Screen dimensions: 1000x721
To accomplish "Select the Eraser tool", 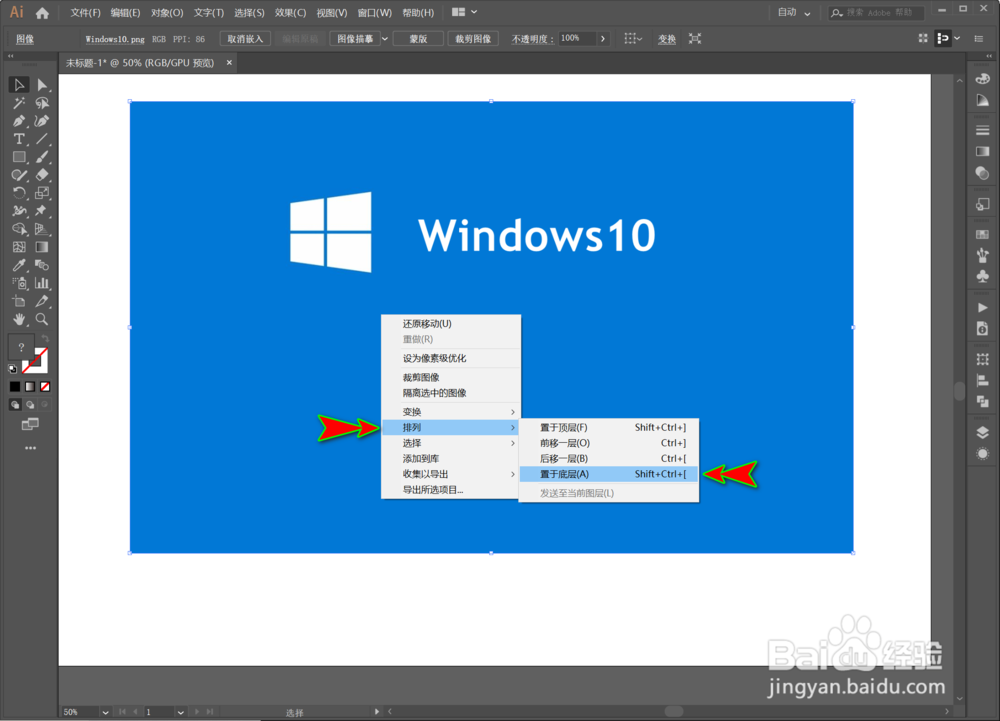I will tap(42, 175).
